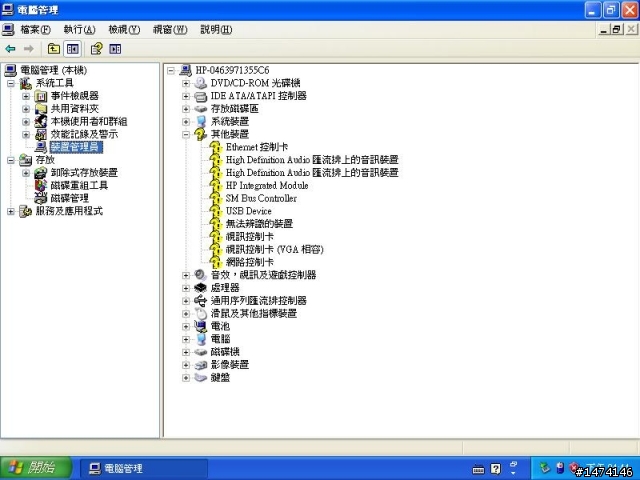Open the 執行(A) menu
Viewport: 640px width, 480px height.
click(x=79, y=30)
